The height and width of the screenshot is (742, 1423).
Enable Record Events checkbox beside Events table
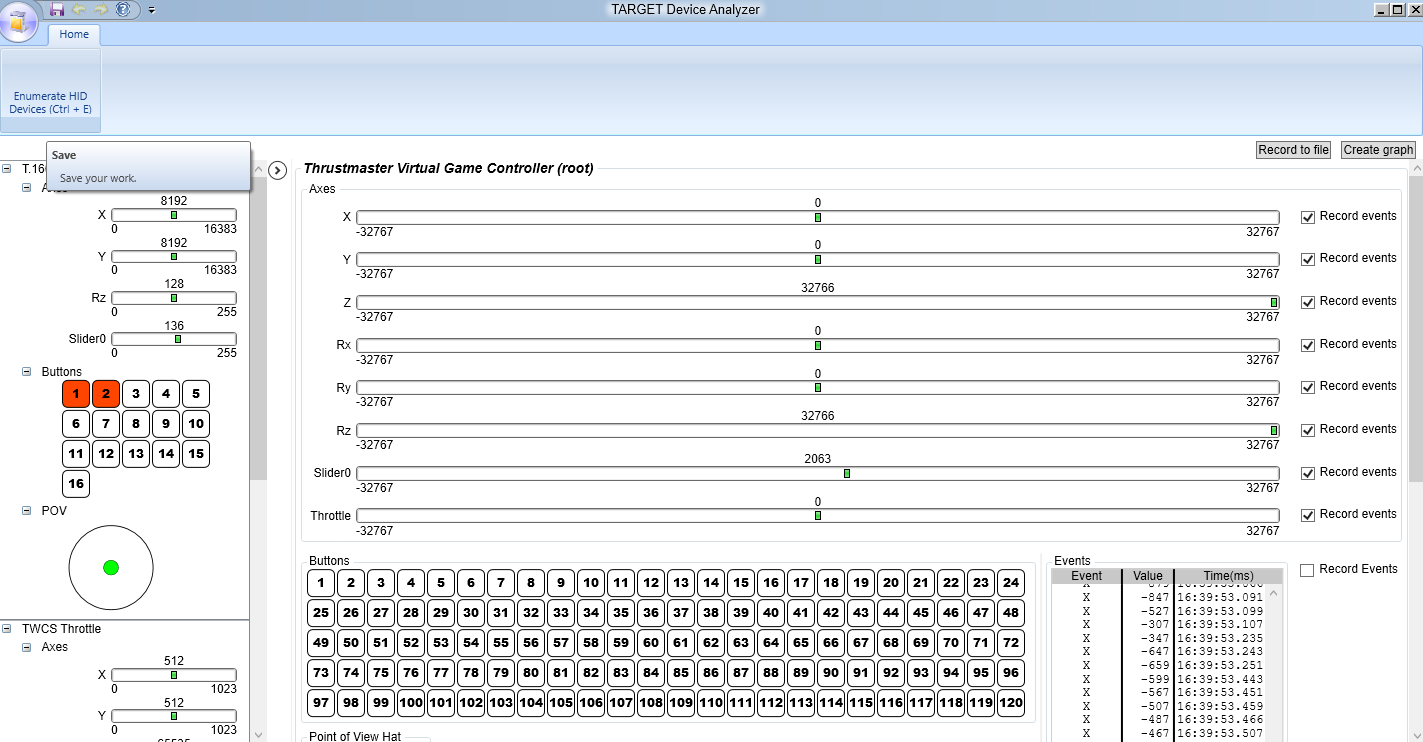[1307, 570]
